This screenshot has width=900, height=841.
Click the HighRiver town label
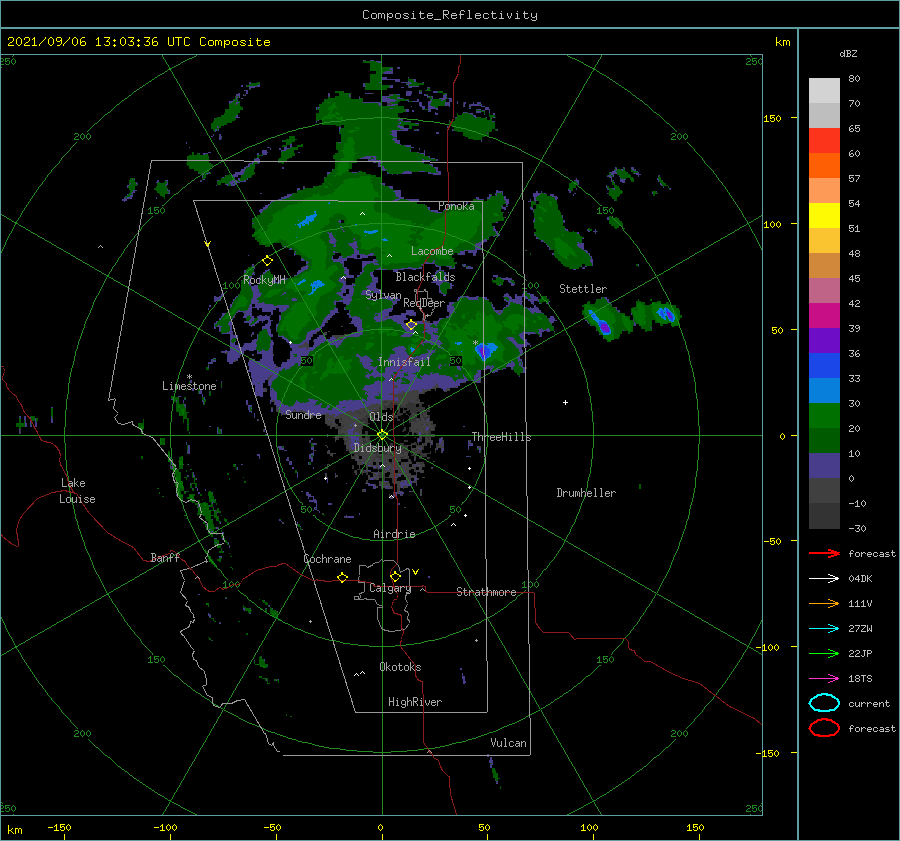(x=415, y=702)
